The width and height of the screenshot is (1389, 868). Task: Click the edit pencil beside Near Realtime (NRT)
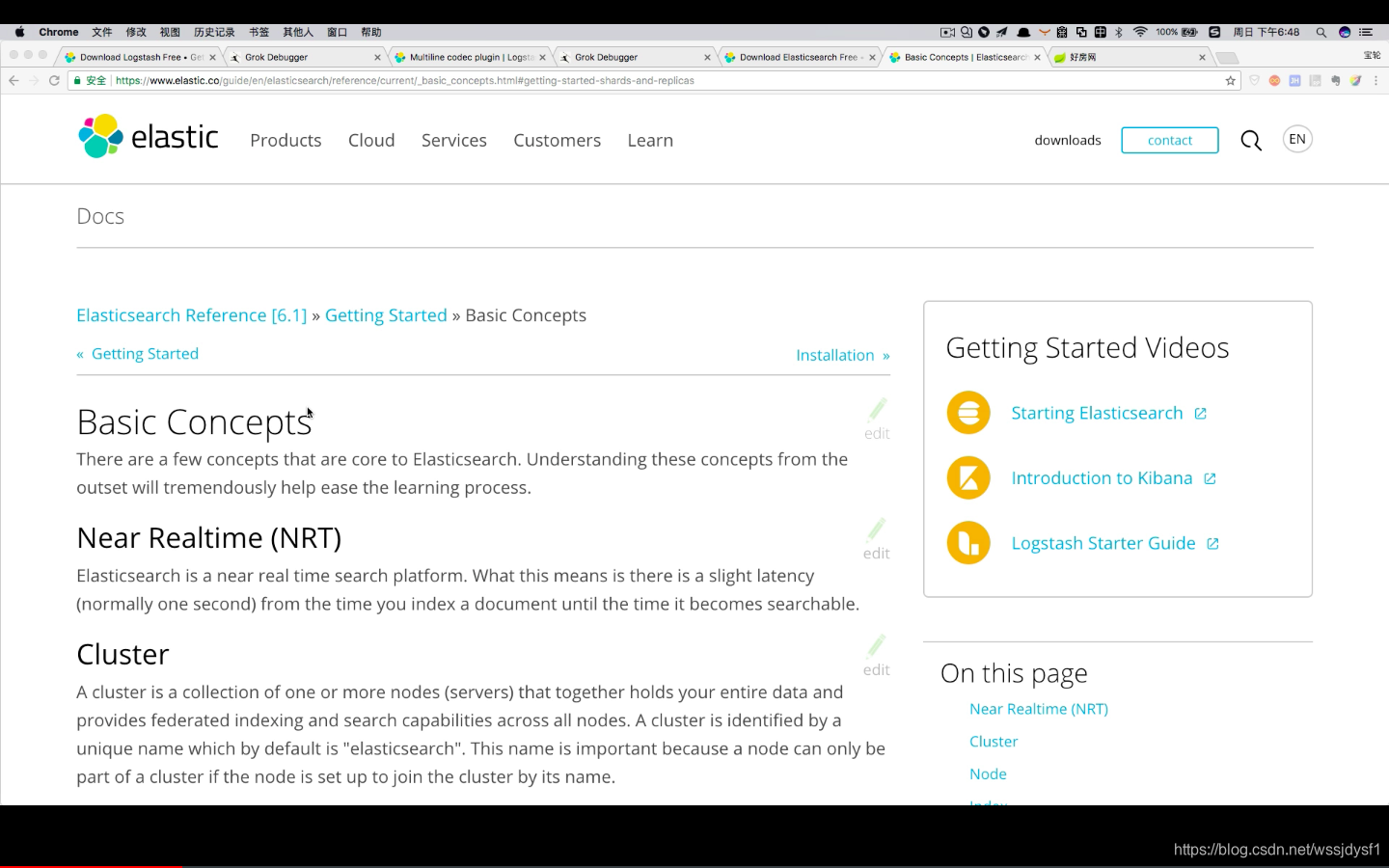point(877,538)
